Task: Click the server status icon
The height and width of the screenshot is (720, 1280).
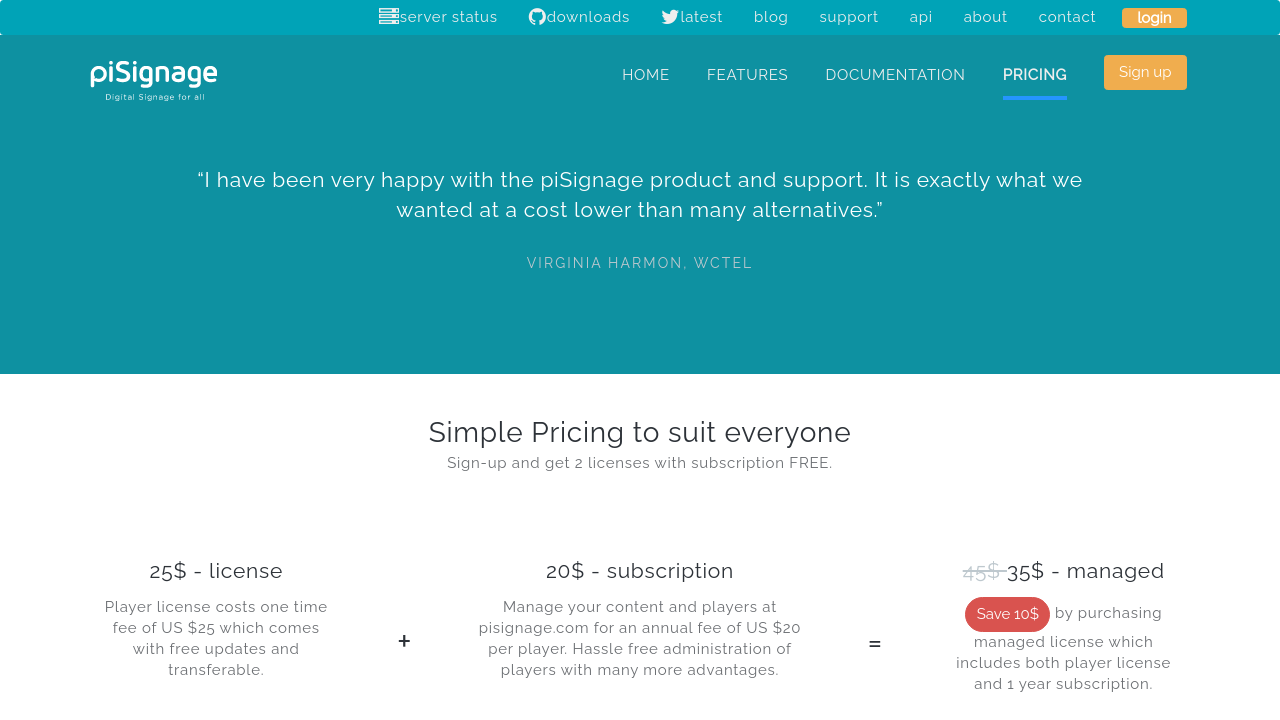Action: click(x=389, y=16)
